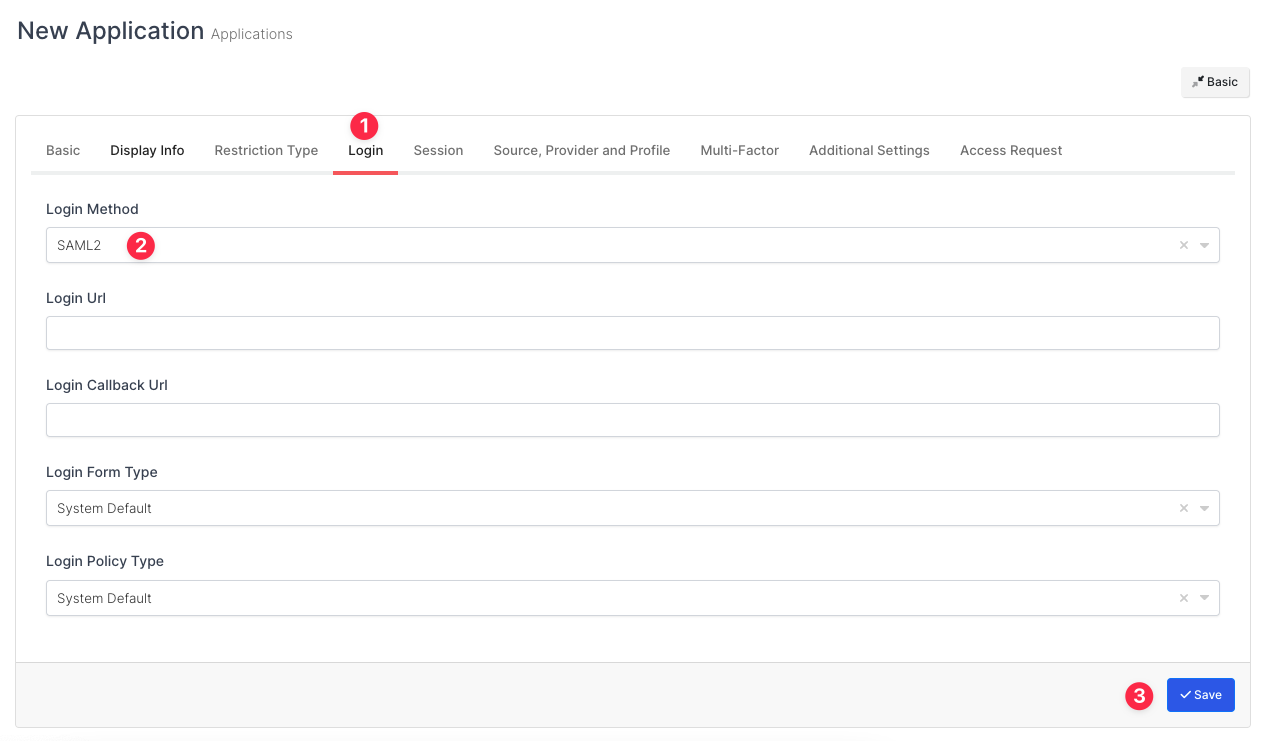Open the Display Info tab

147,150
